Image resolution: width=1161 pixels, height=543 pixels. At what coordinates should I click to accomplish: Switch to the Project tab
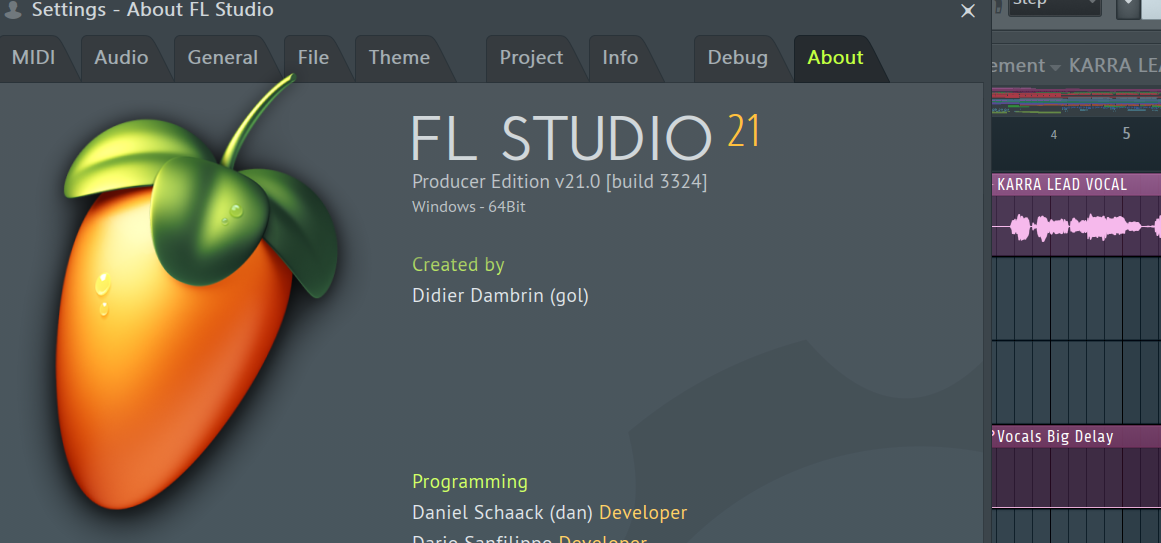tap(531, 58)
